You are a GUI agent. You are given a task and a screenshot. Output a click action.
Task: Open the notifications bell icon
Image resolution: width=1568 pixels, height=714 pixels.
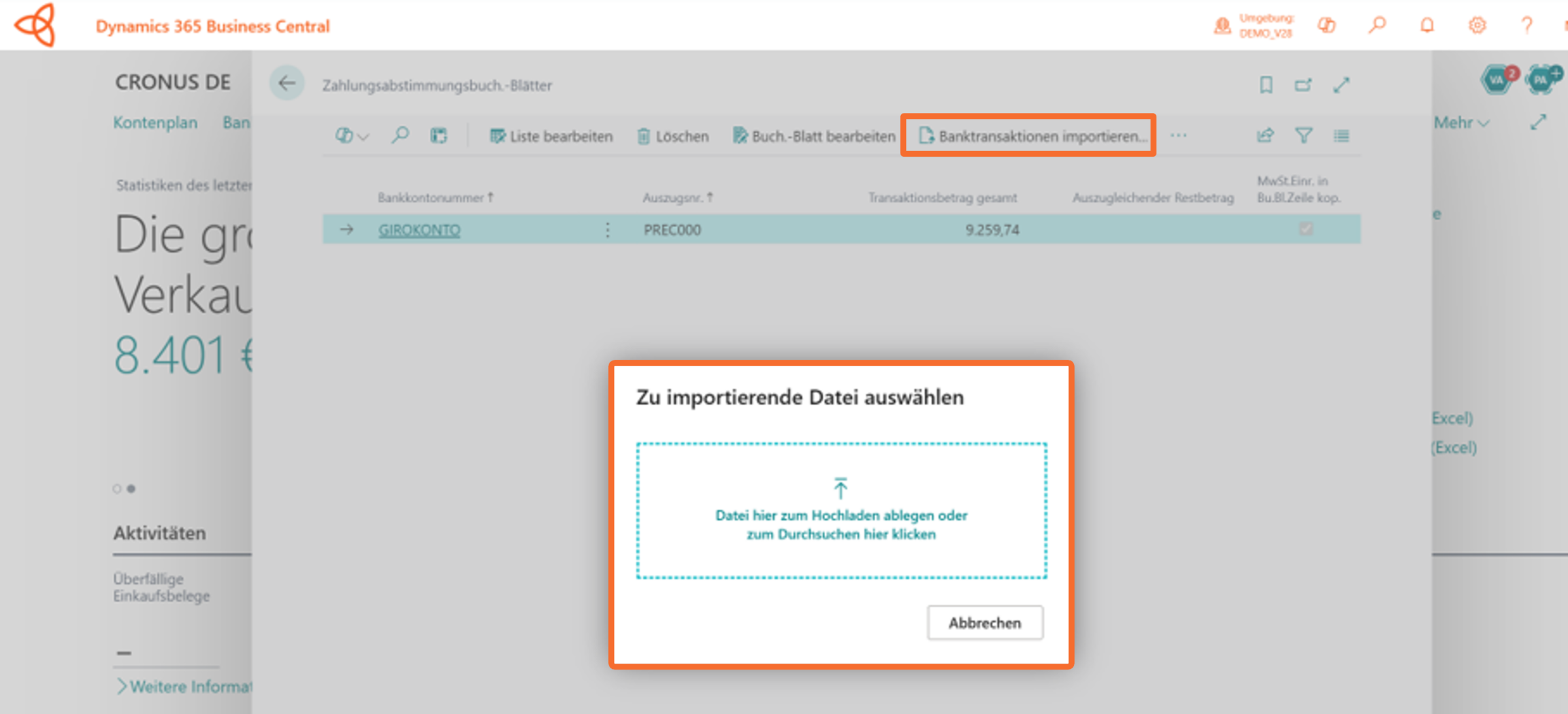tap(1427, 25)
